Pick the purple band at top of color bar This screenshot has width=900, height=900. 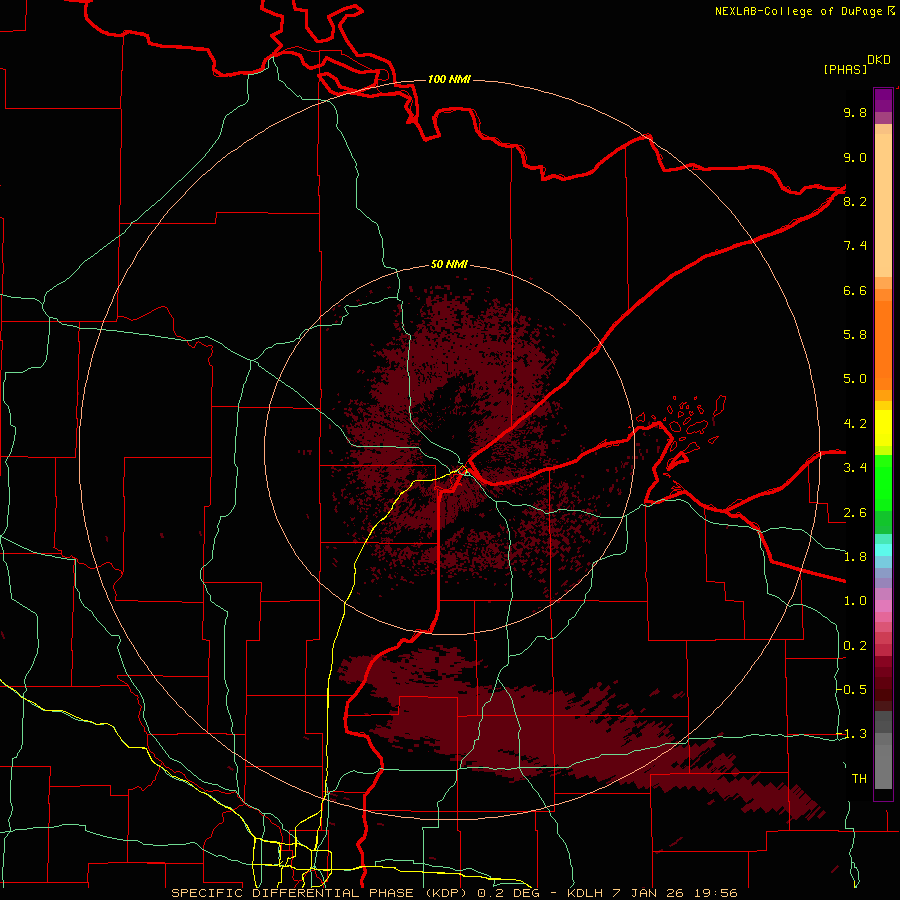pyautogui.click(x=883, y=101)
